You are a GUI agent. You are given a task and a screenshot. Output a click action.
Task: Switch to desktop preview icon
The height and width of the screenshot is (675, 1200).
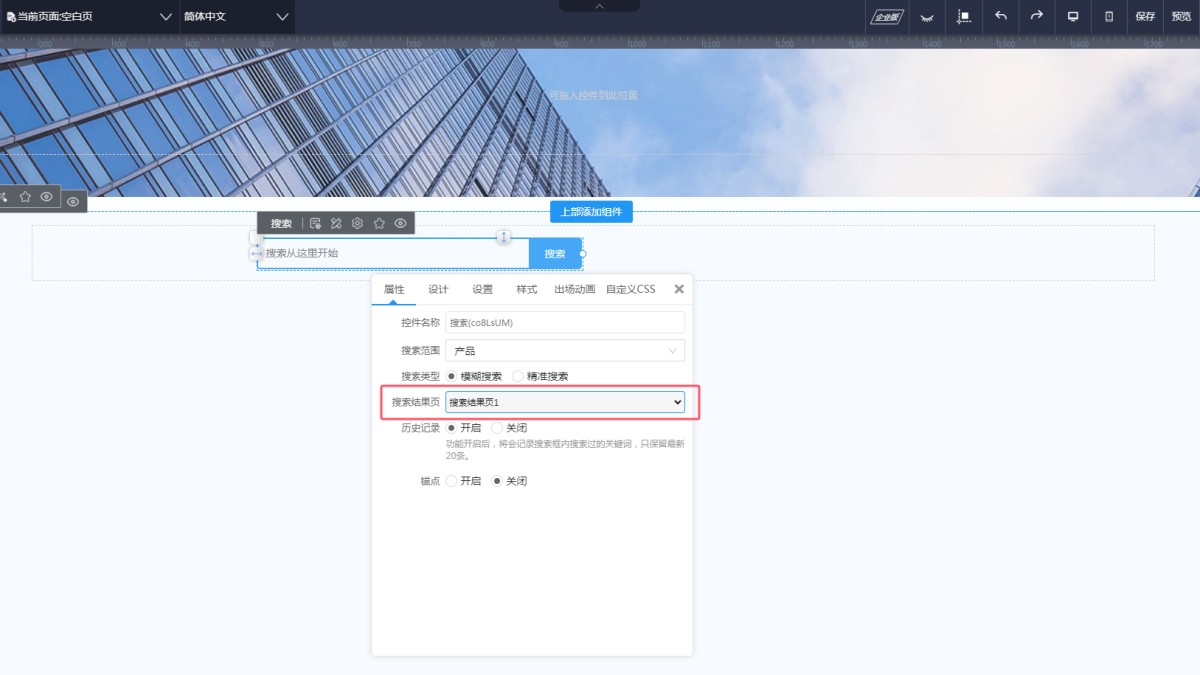point(1073,16)
